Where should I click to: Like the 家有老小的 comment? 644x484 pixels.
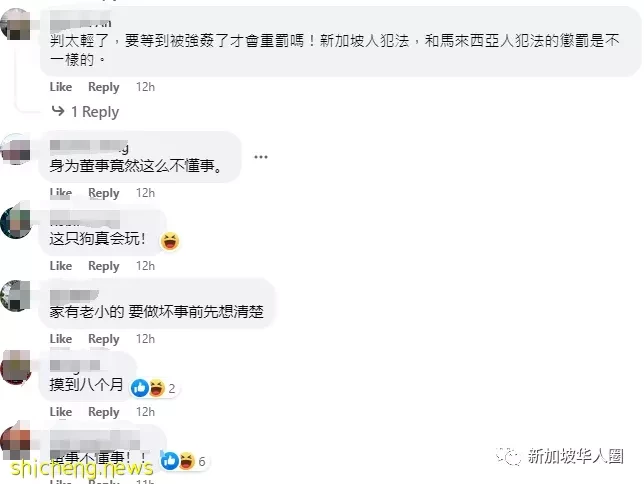coord(61,339)
